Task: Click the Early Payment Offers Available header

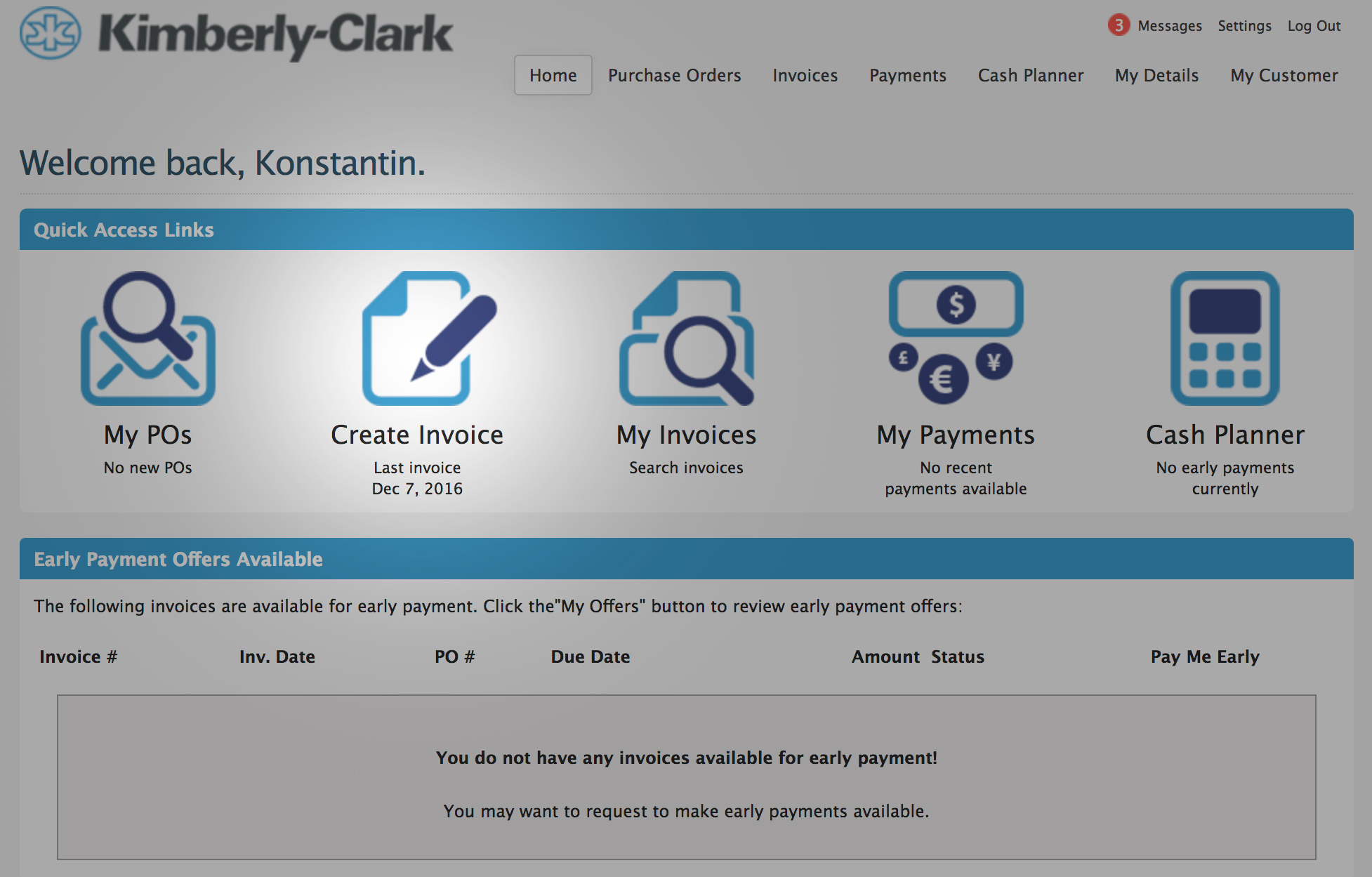Action: pos(178,559)
